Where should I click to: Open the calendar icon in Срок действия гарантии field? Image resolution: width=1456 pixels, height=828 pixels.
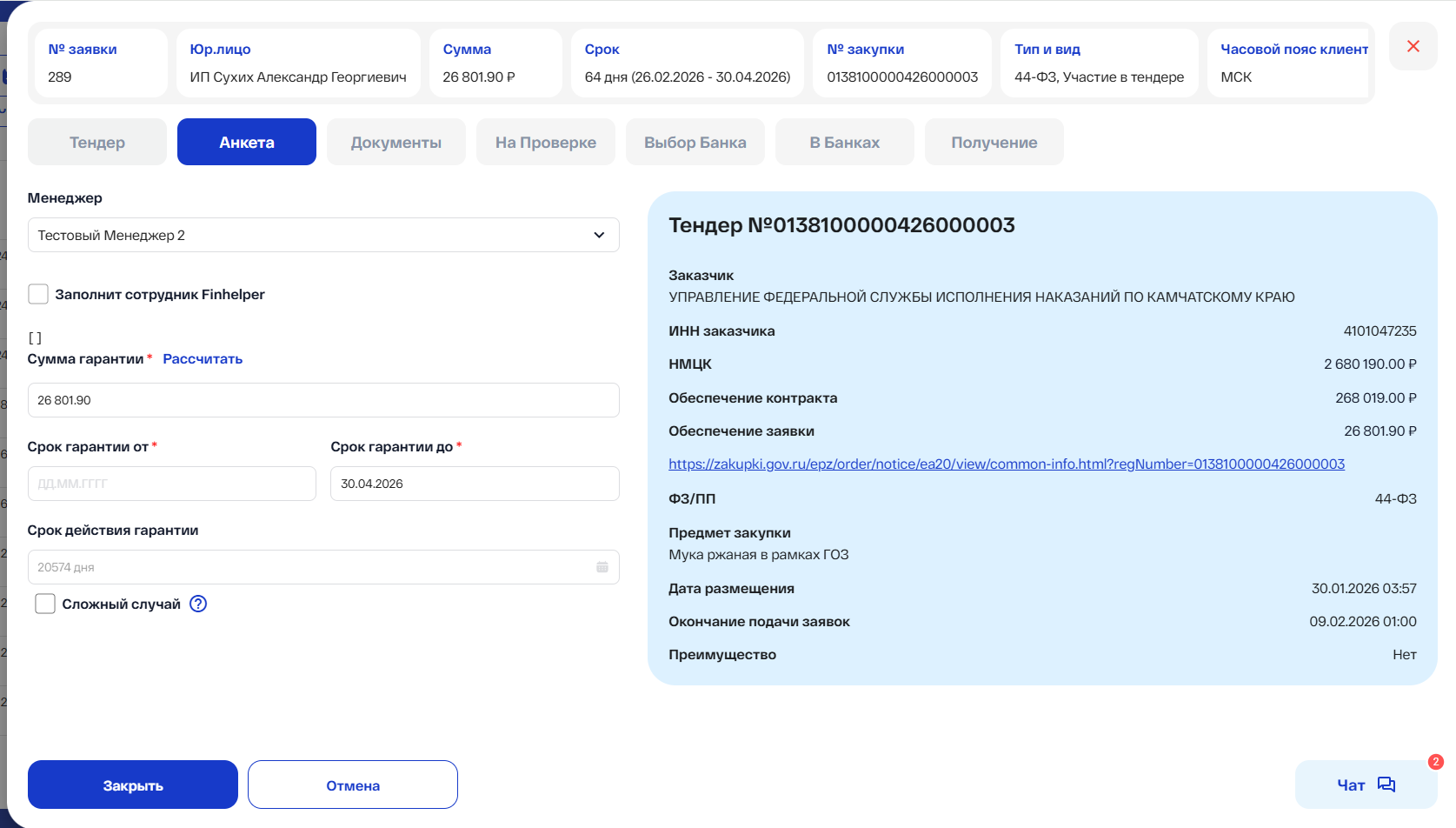(602, 567)
